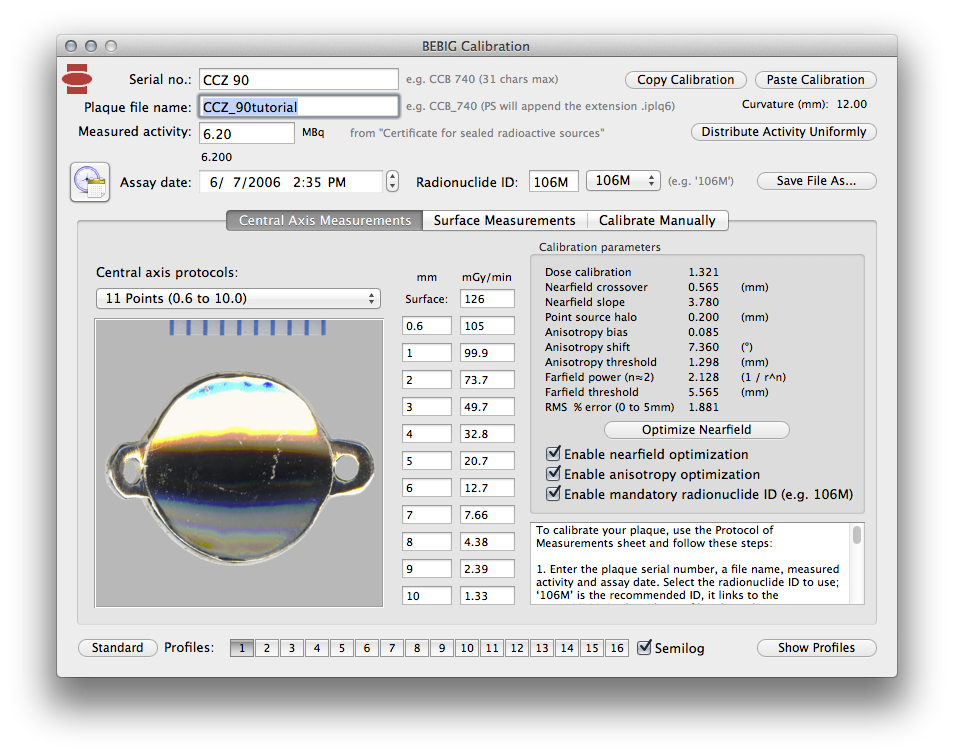Select profile 8 button
Screen dimensions: 954x756
417,648
